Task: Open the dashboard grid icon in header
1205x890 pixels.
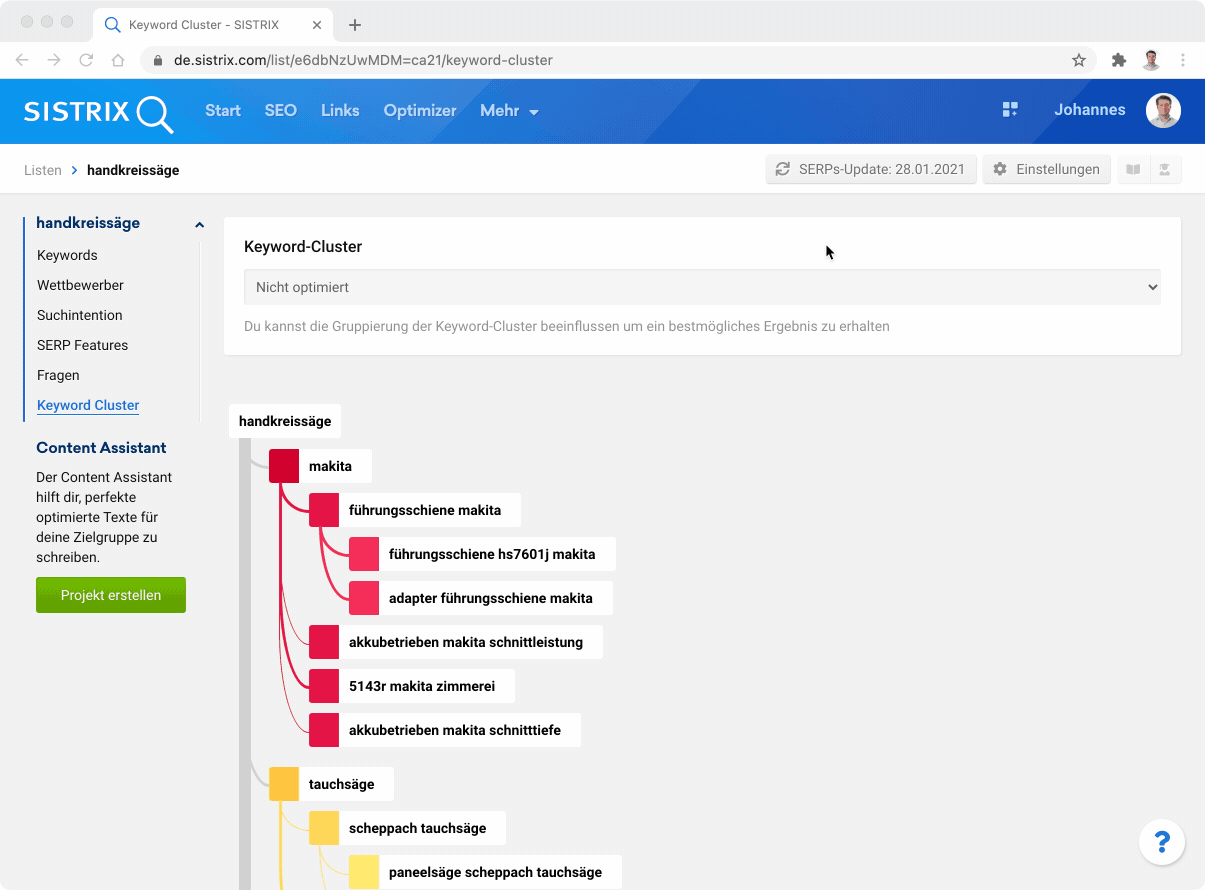Action: click(x=1010, y=110)
